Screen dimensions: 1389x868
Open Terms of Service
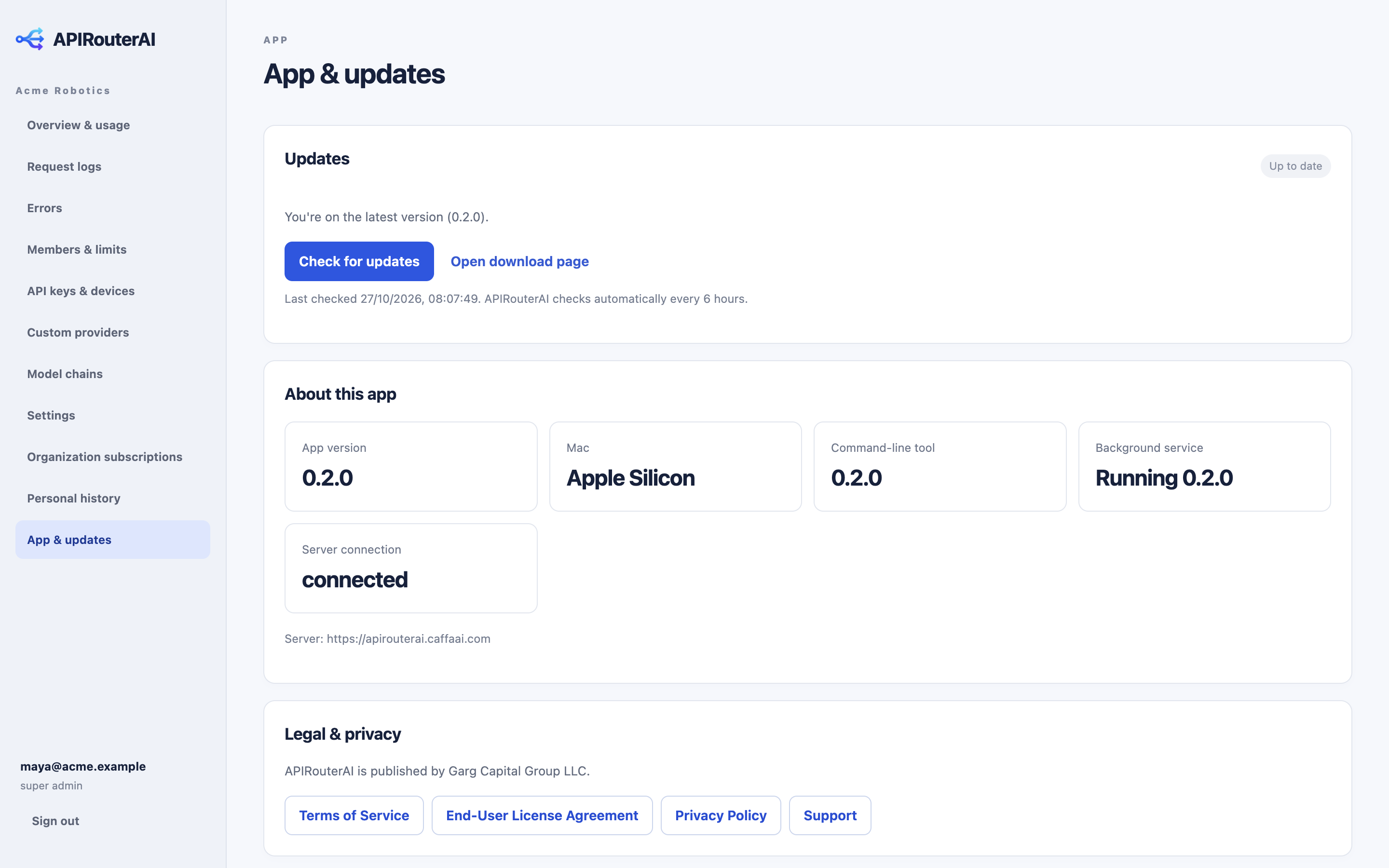pyautogui.click(x=354, y=815)
